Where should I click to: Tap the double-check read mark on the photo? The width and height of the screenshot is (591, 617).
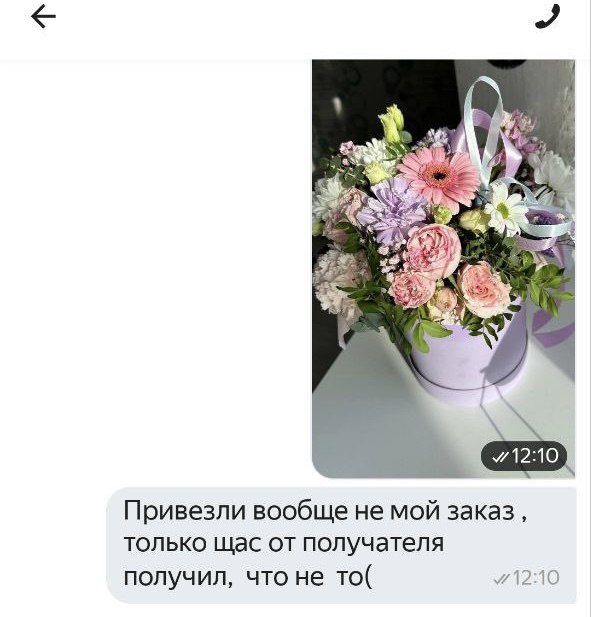click(501, 456)
